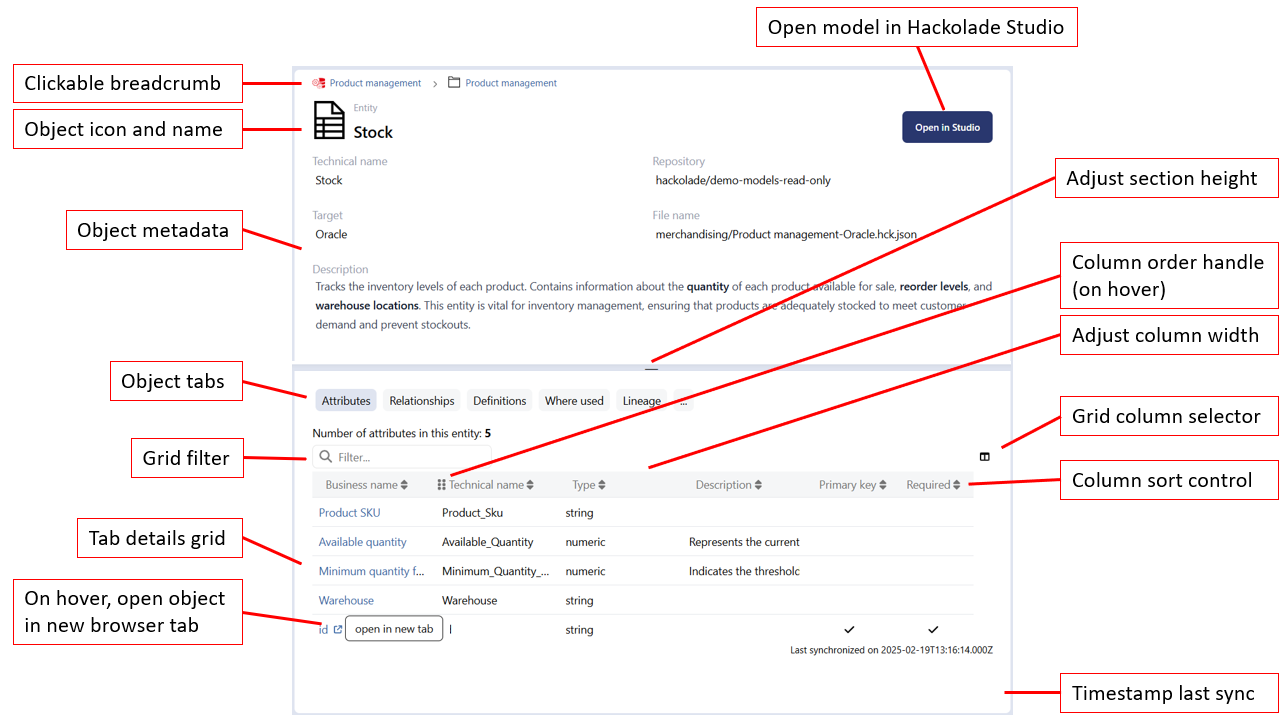The image size is (1283, 722).
Task: Show more tabs via ellipsis tab
Action: click(683, 401)
